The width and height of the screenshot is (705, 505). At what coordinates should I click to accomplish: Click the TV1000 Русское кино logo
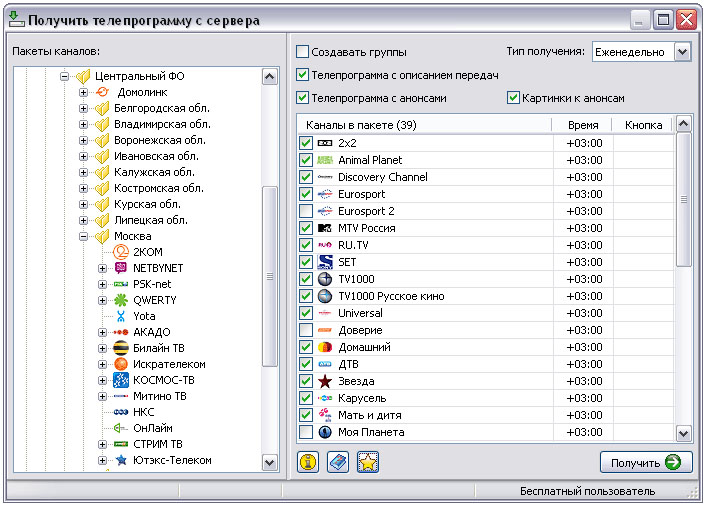click(325, 296)
